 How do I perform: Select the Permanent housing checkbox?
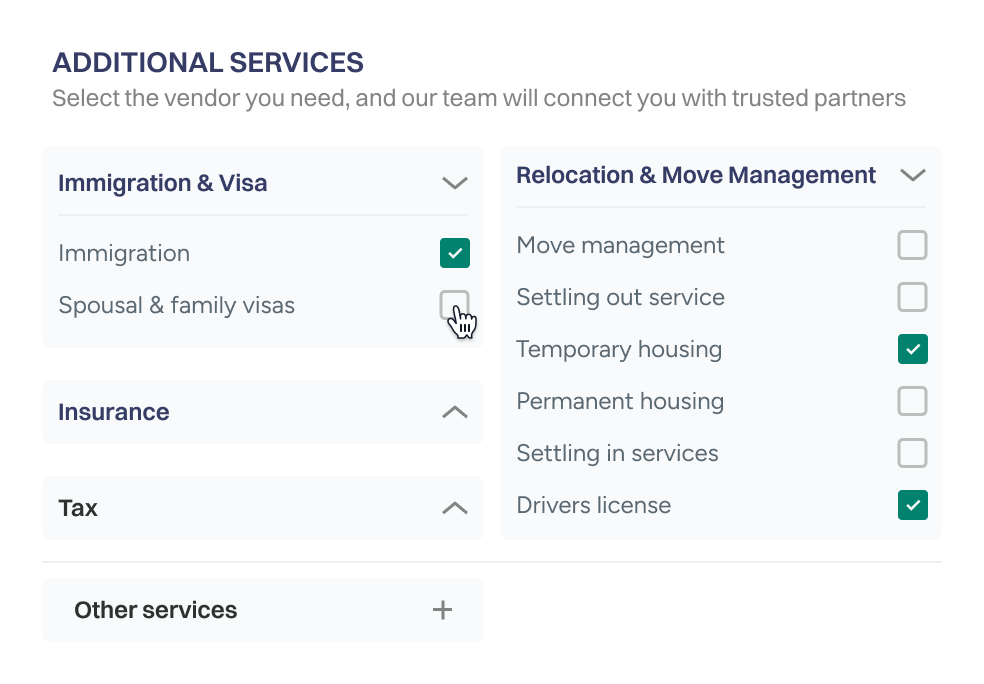tap(912, 401)
